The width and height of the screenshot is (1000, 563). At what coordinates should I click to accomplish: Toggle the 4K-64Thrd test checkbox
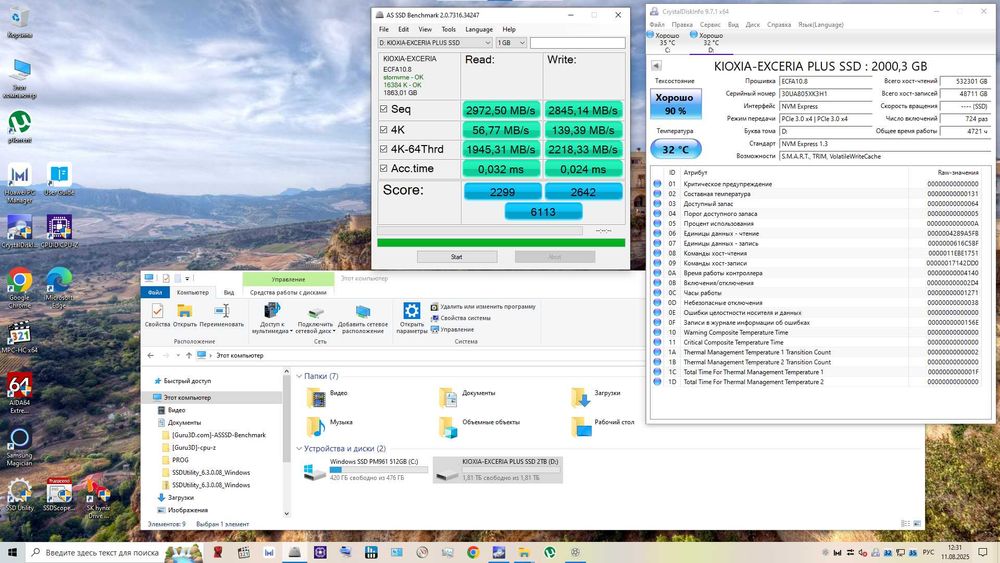coord(383,149)
